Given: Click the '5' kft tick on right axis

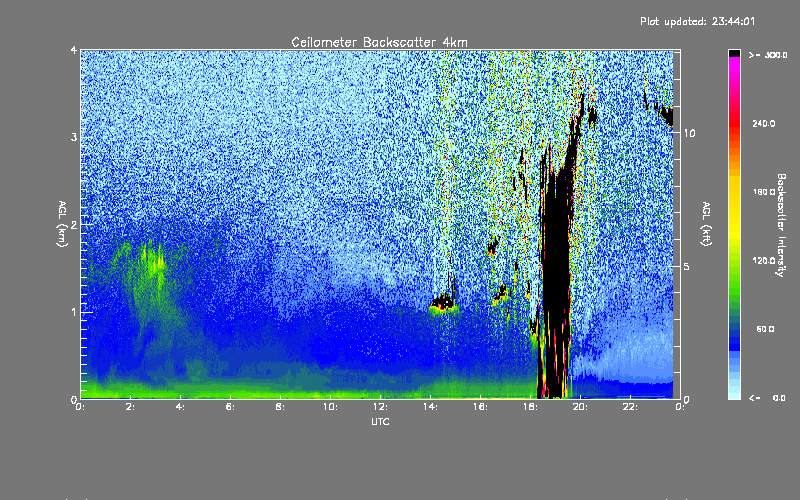Looking at the screenshot, I should point(687,266).
